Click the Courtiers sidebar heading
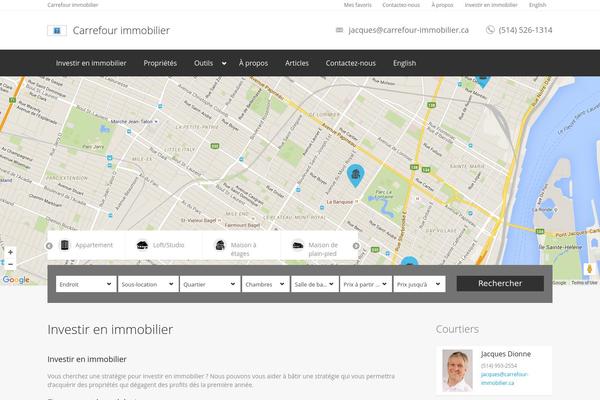The width and height of the screenshot is (600, 400). point(457,329)
